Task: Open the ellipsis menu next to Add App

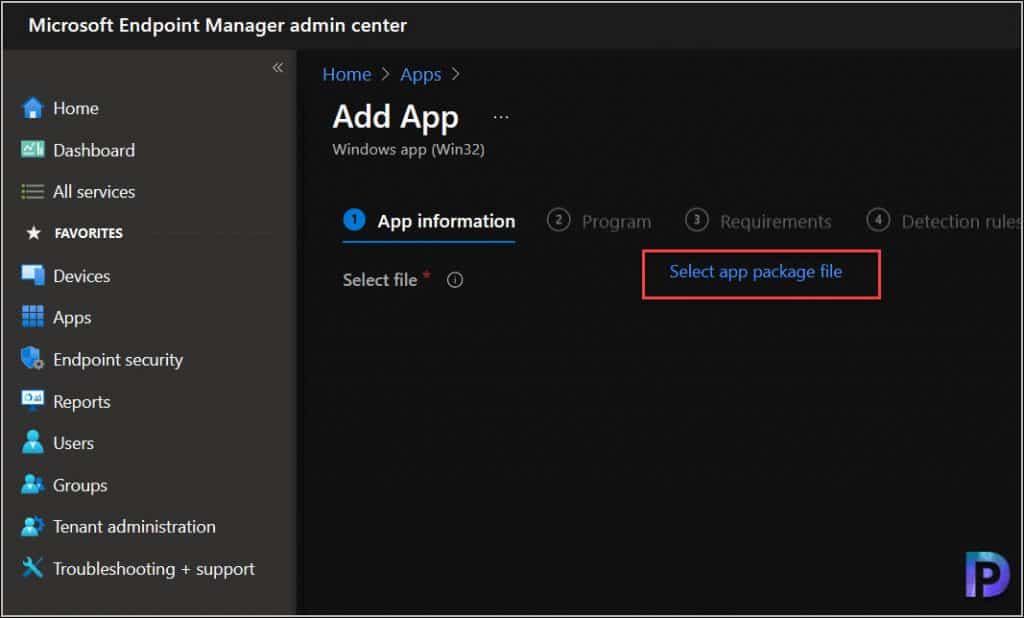Action: pyautogui.click(x=501, y=118)
